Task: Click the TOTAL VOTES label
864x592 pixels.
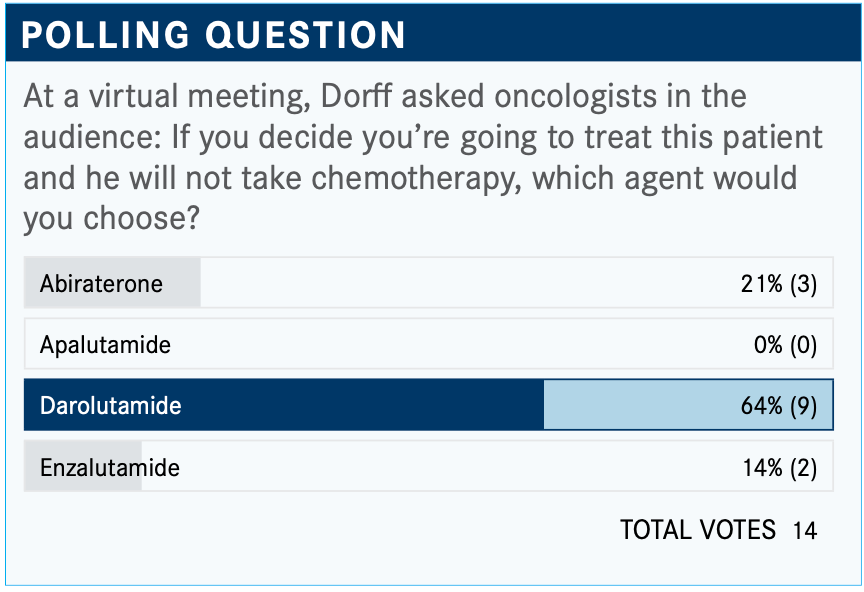Action: point(698,530)
